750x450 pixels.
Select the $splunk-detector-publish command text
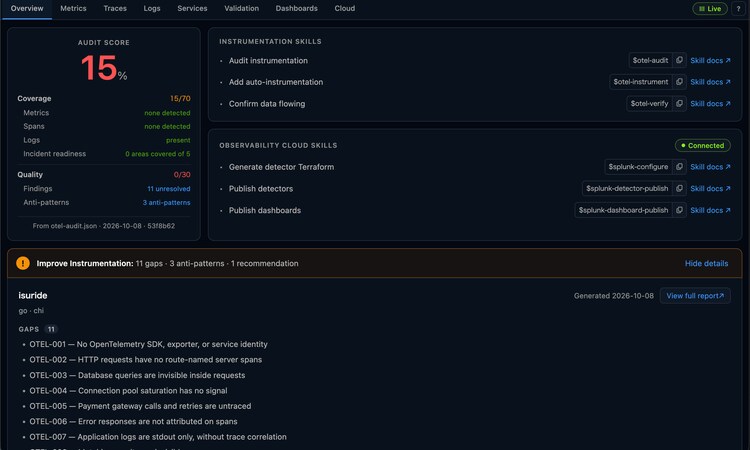pos(627,188)
